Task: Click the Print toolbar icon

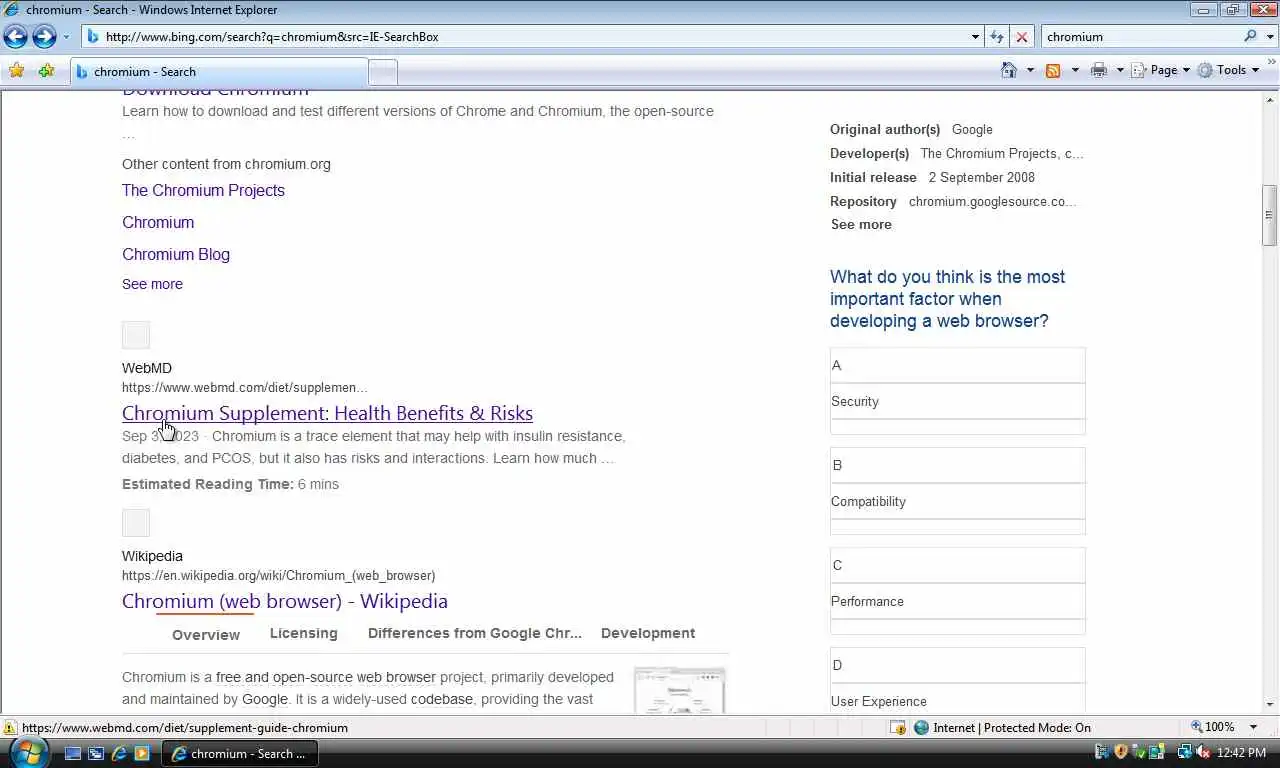Action: point(1099,70)
